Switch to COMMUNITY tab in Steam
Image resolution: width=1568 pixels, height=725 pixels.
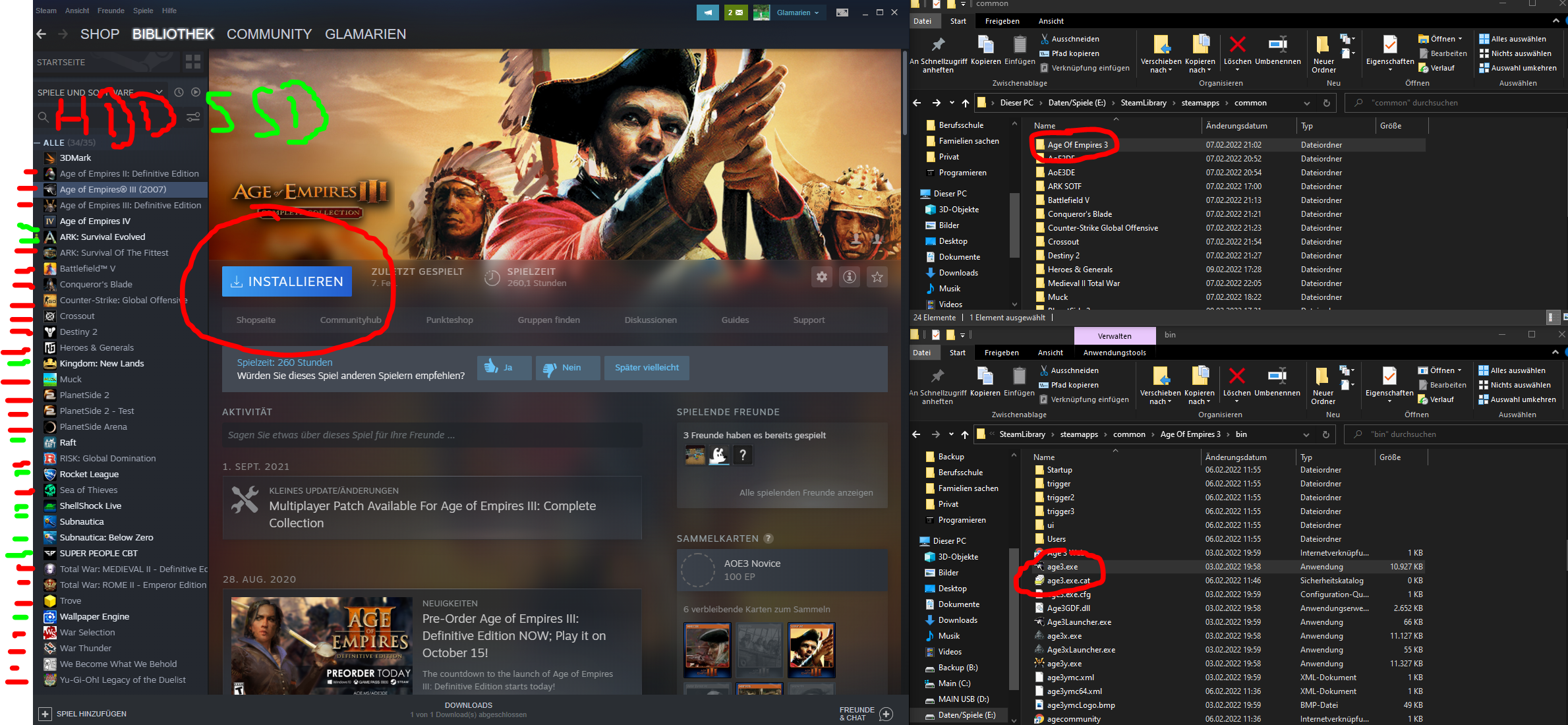tap(269, 34)
